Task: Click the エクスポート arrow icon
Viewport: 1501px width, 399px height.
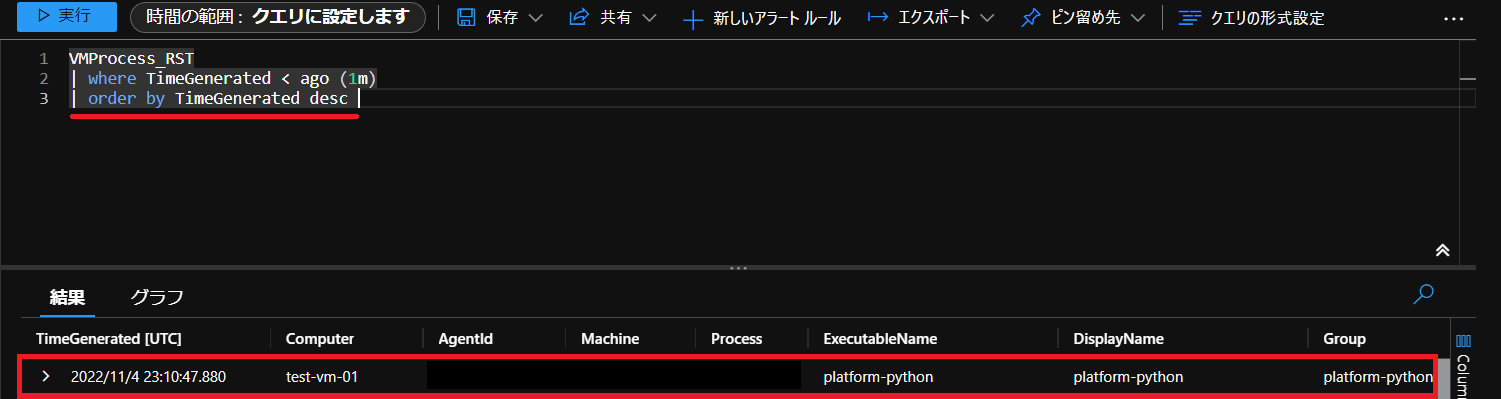Action: (x=877, y=18)
